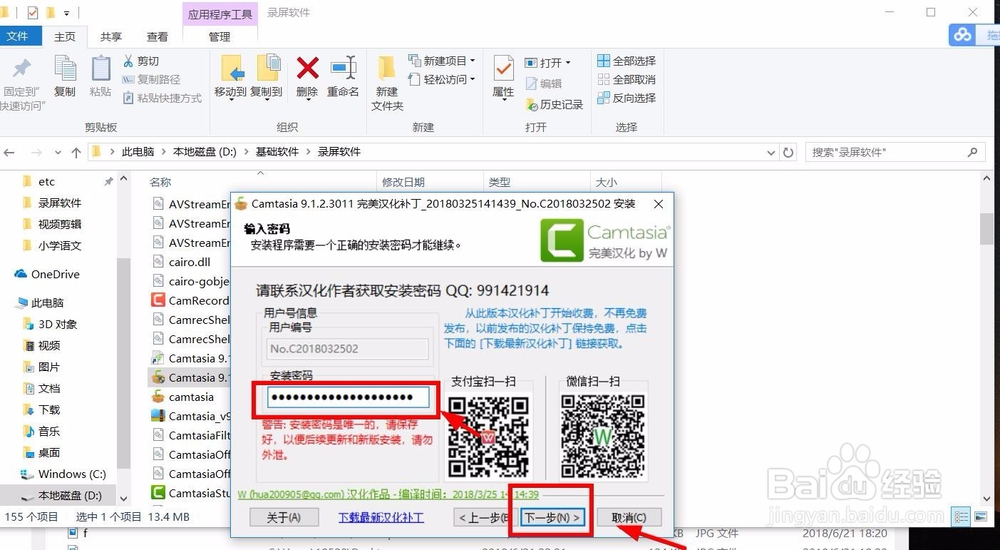Image resolution: width=1000 pixels, height=550 pixels.
Task: Open the New item (新建项目) dropdown
Action: coord(442,61)
